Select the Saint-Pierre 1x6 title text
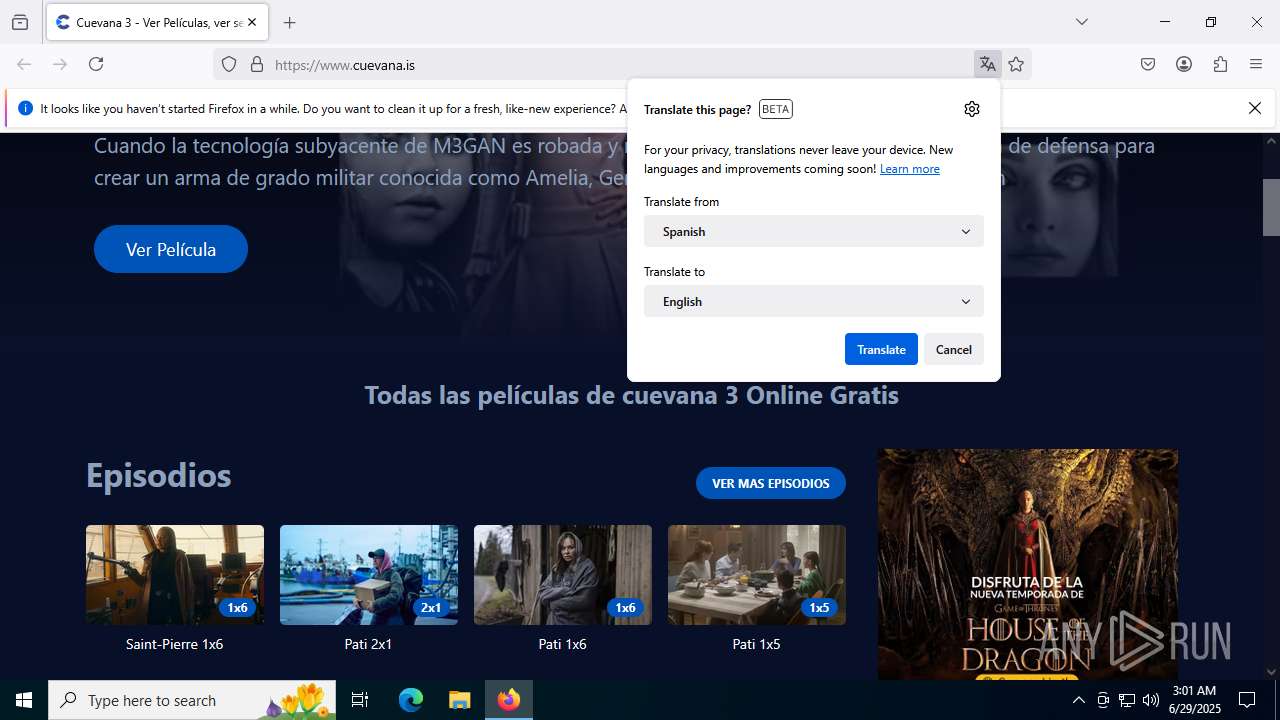The width and height of the screenshot is (1280, 720). coord(175,644)
